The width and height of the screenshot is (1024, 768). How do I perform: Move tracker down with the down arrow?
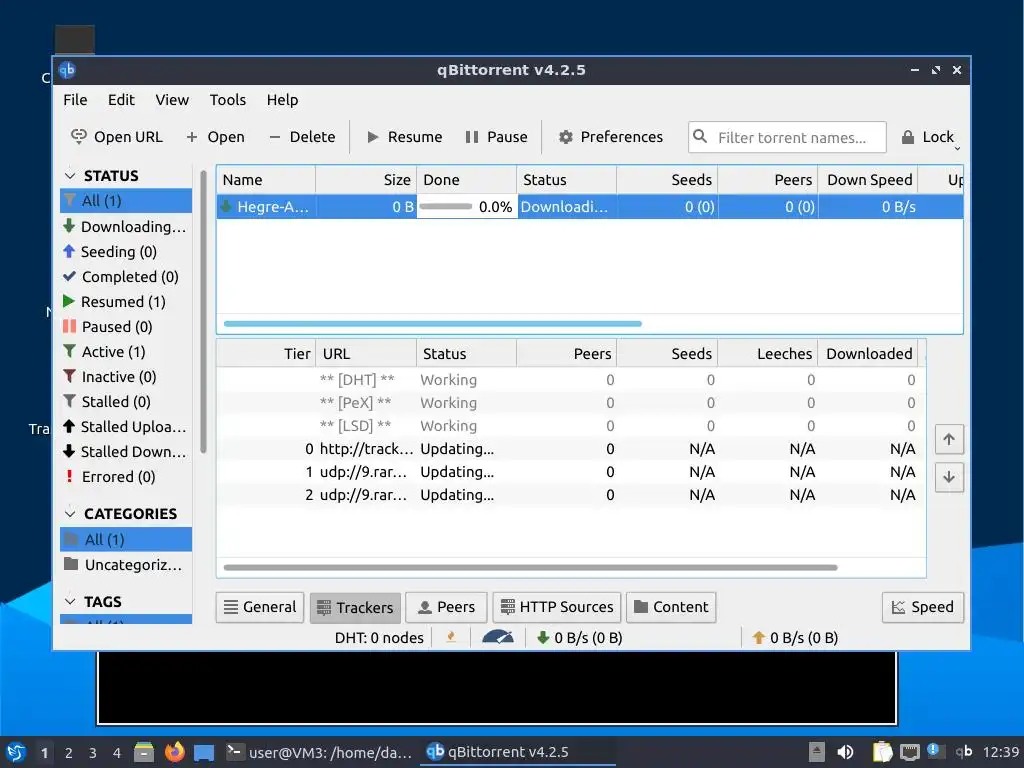[x=949, y=477]
